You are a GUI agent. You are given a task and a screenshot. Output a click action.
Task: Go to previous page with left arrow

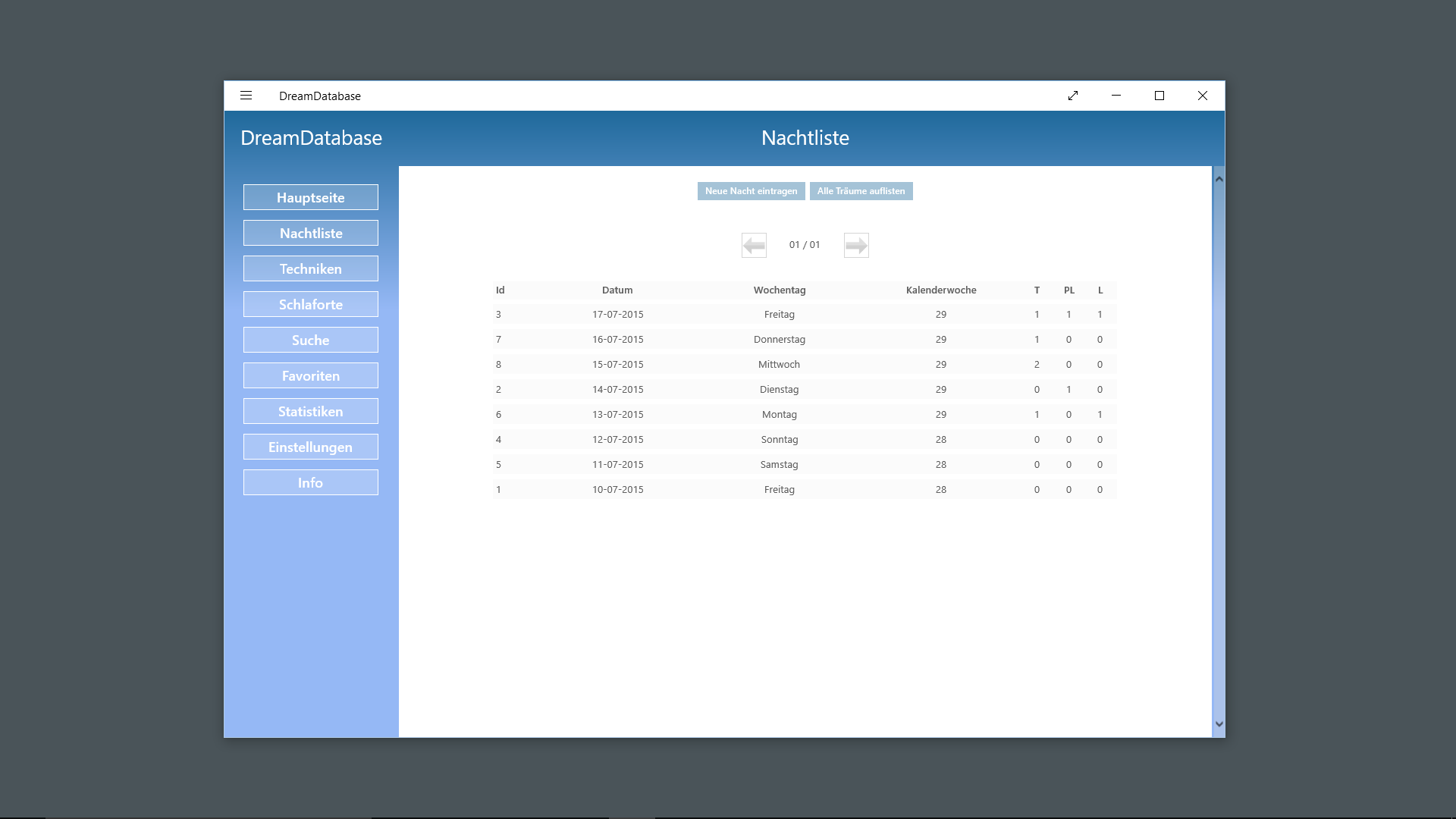754,245
